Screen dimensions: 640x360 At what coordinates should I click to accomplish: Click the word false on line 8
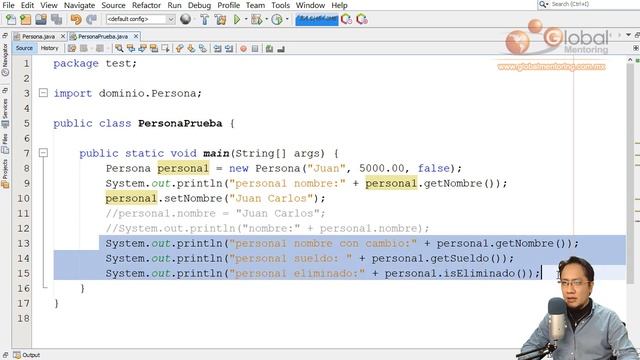point(433,168)
